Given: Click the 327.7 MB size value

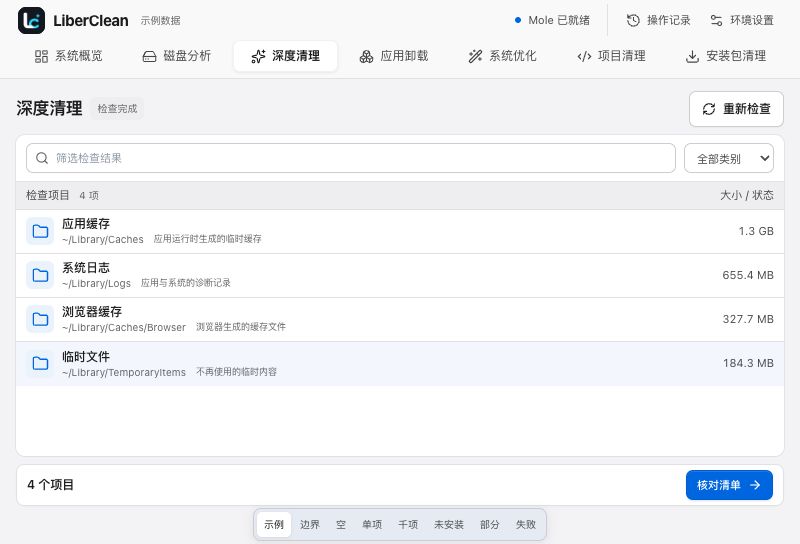Looking at the screenshot, I should (748, 319).
